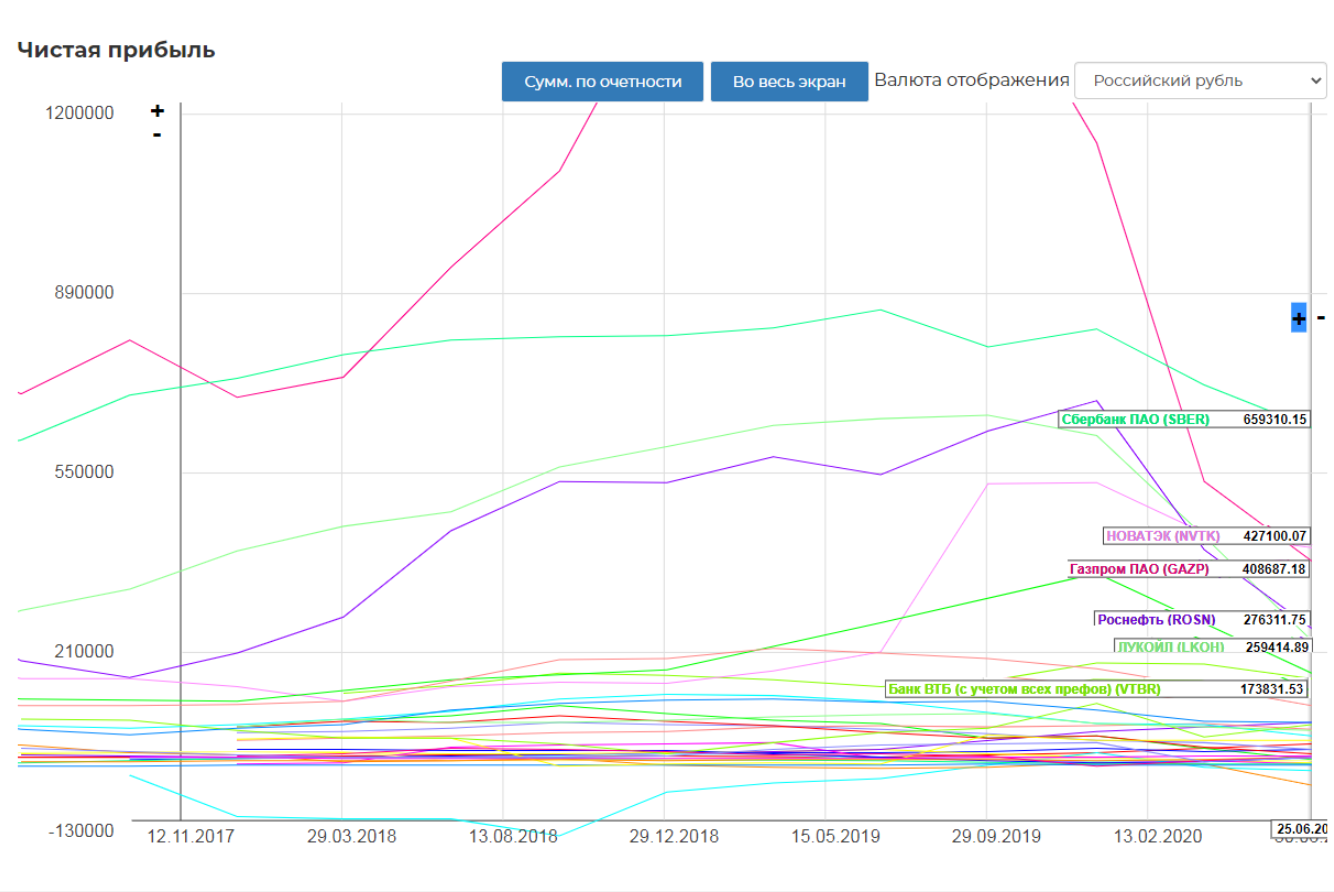Click the value 659310.15
The image size is (1334, 892).
coord(1275,420)
